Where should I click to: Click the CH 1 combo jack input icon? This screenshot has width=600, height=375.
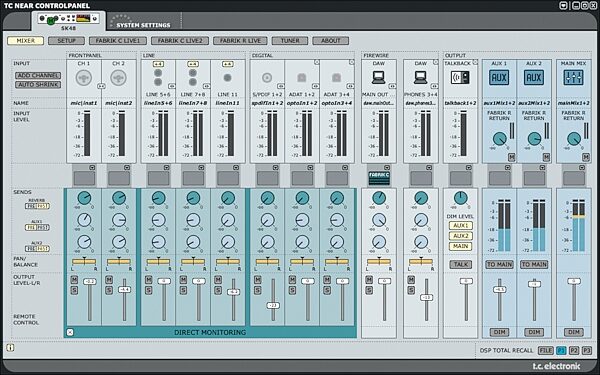tap(83, 78)
